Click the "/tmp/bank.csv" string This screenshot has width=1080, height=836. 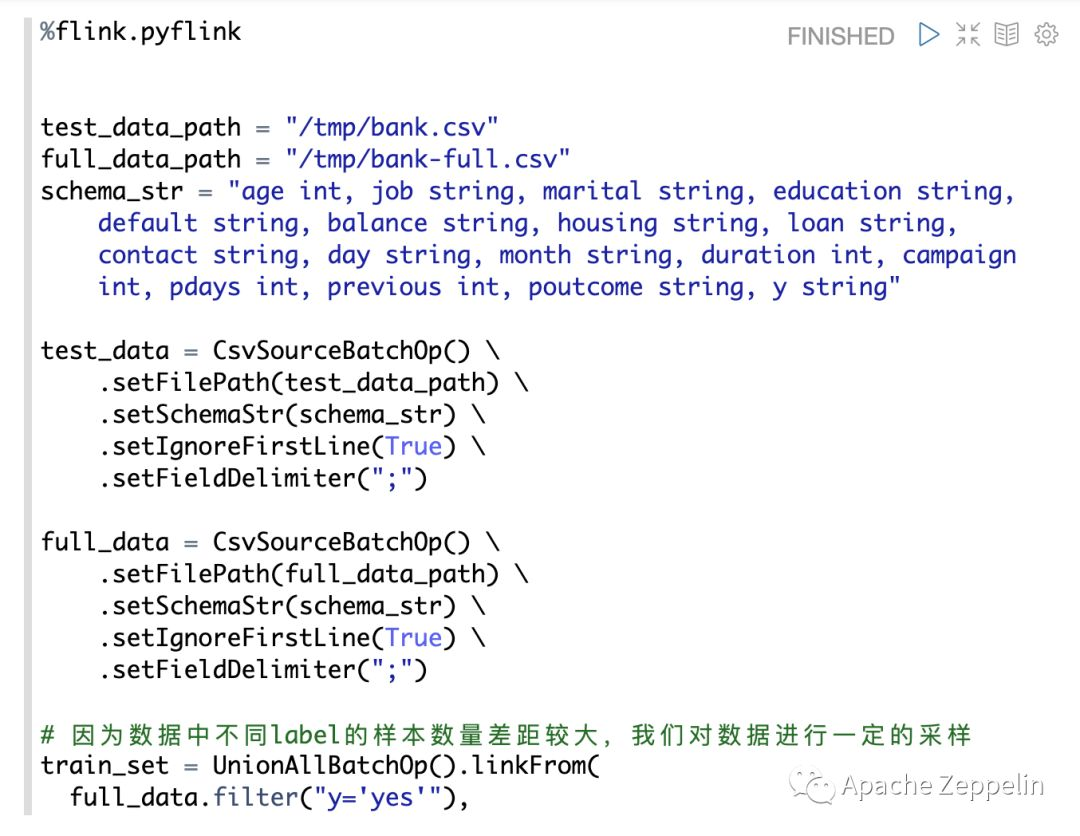391,127
